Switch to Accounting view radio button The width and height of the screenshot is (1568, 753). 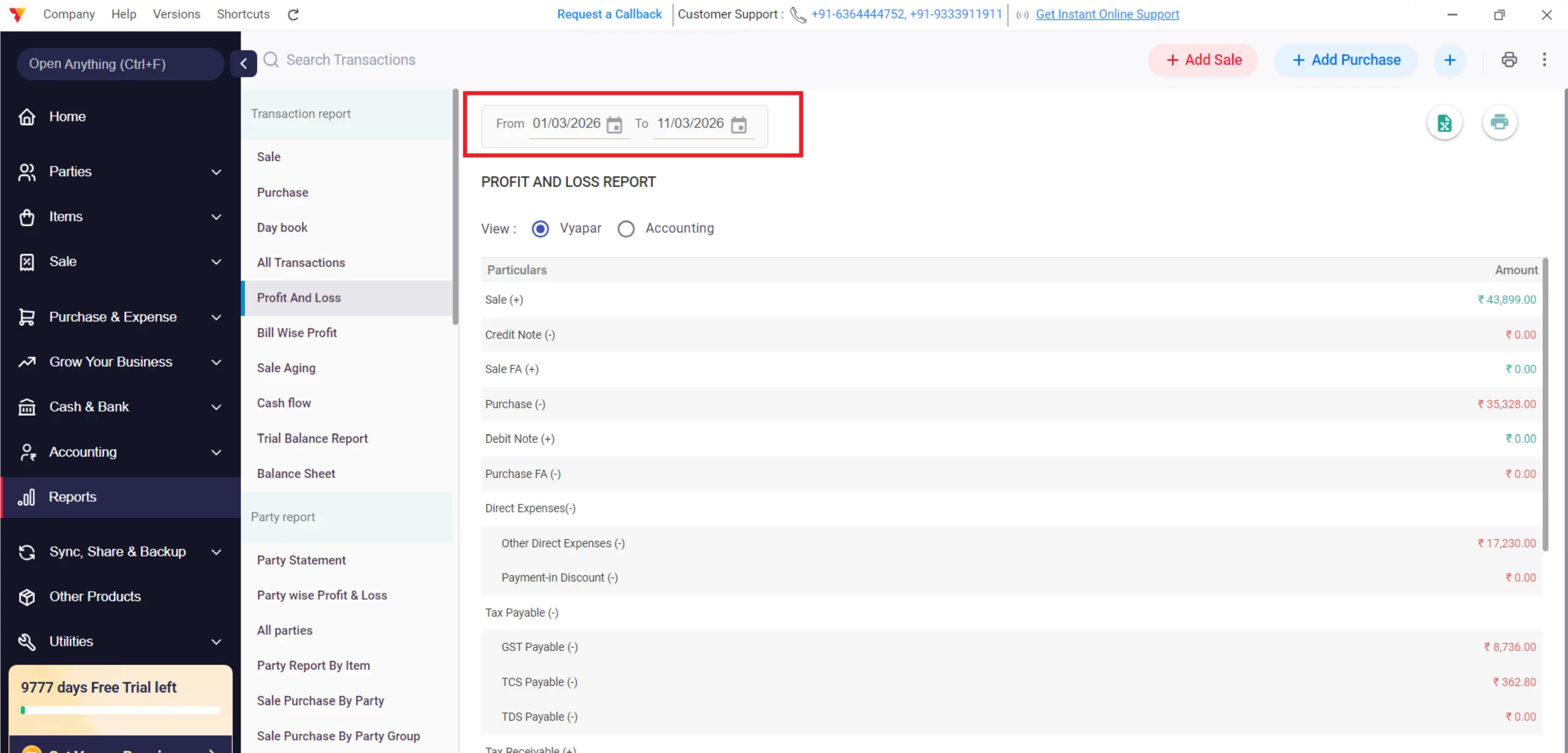[625, 228]
